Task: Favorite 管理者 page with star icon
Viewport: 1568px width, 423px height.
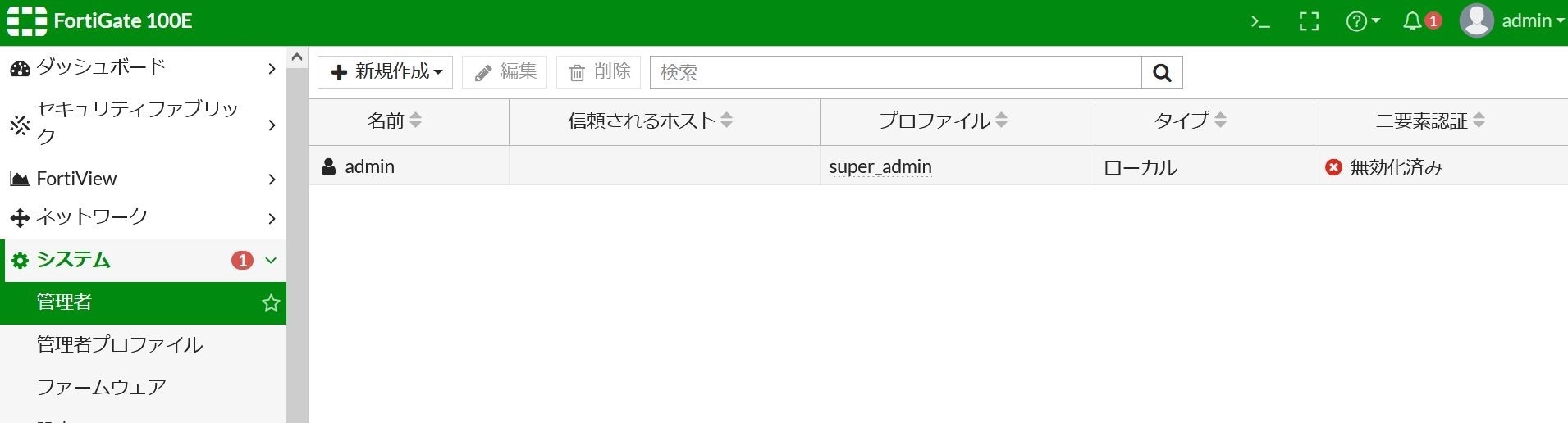Action: [x=271, y=303]
